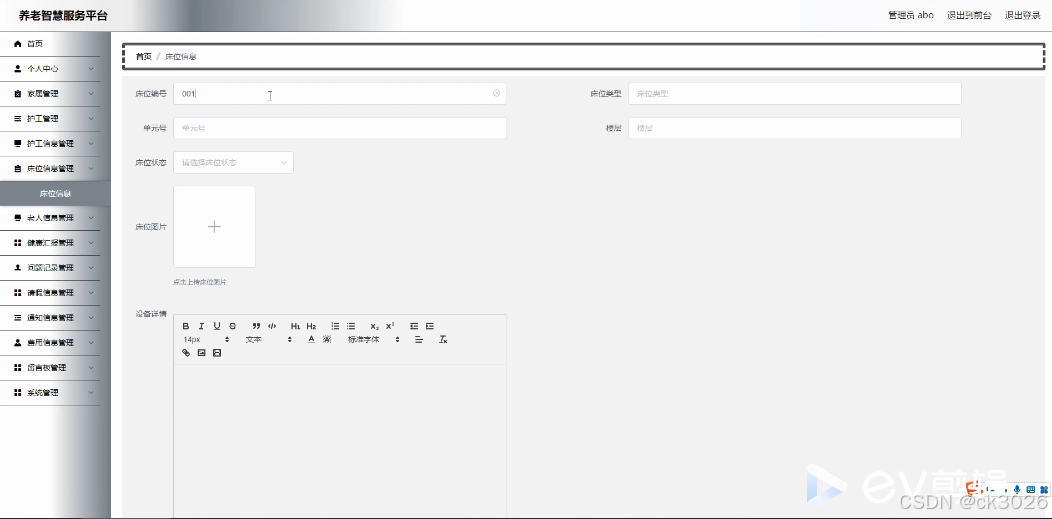This screenshot has width=1052, height=519.
Task: Focus the 楼层 input field
Action: coord(794,128)
